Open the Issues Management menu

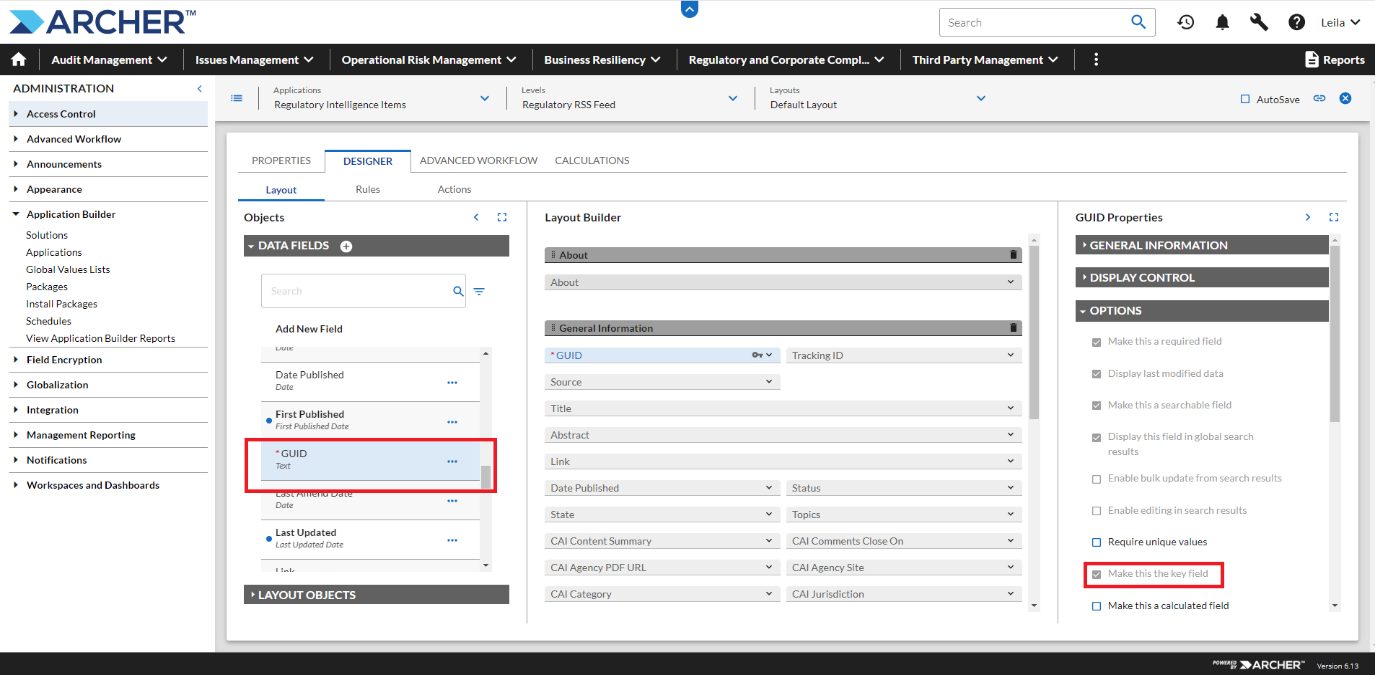point(254,60)
